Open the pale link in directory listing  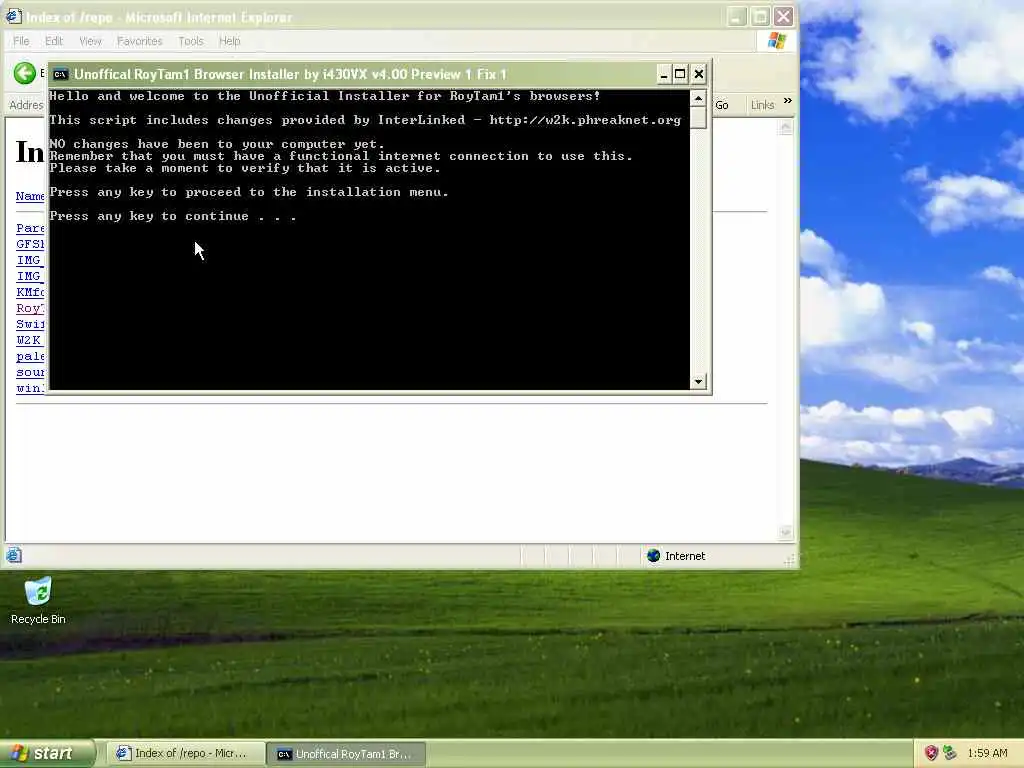click(x=30, y=357)
